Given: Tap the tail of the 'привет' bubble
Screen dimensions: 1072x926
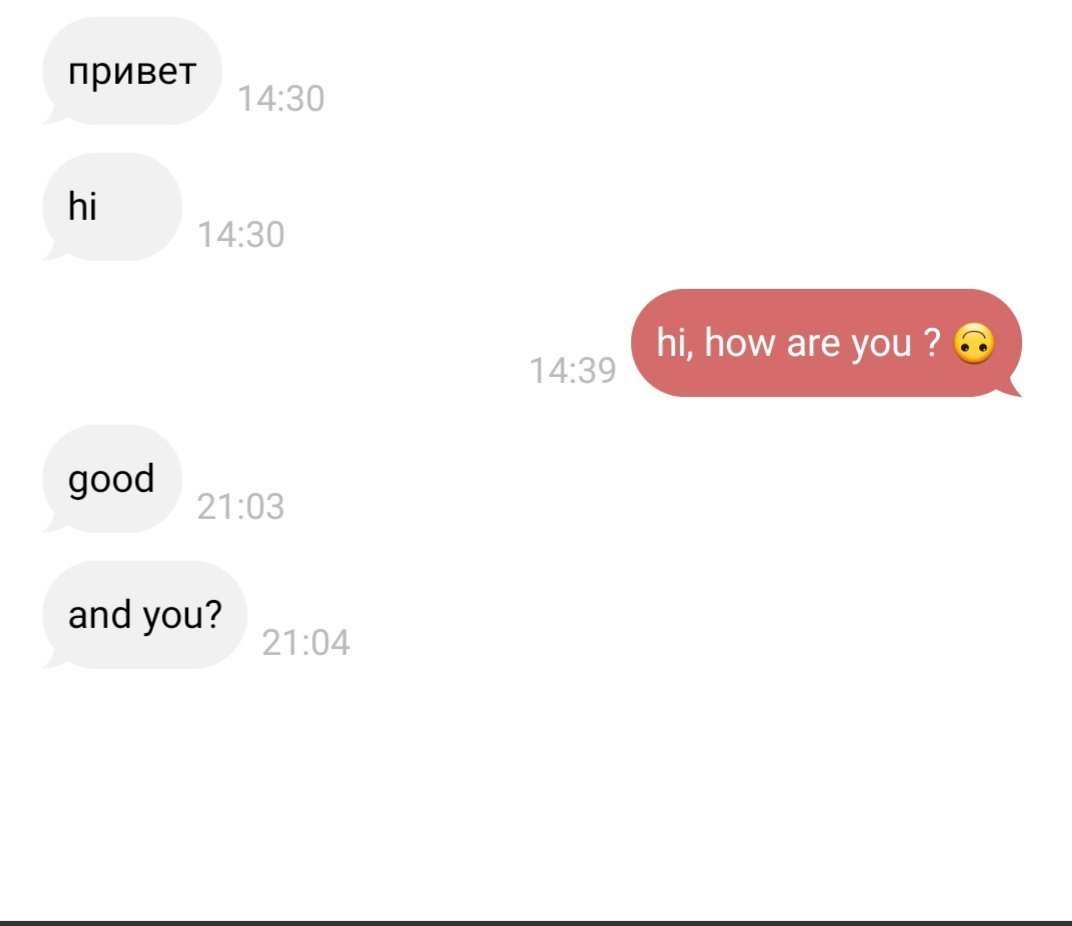Looking at the screenshot, I should tap(55, 117).
